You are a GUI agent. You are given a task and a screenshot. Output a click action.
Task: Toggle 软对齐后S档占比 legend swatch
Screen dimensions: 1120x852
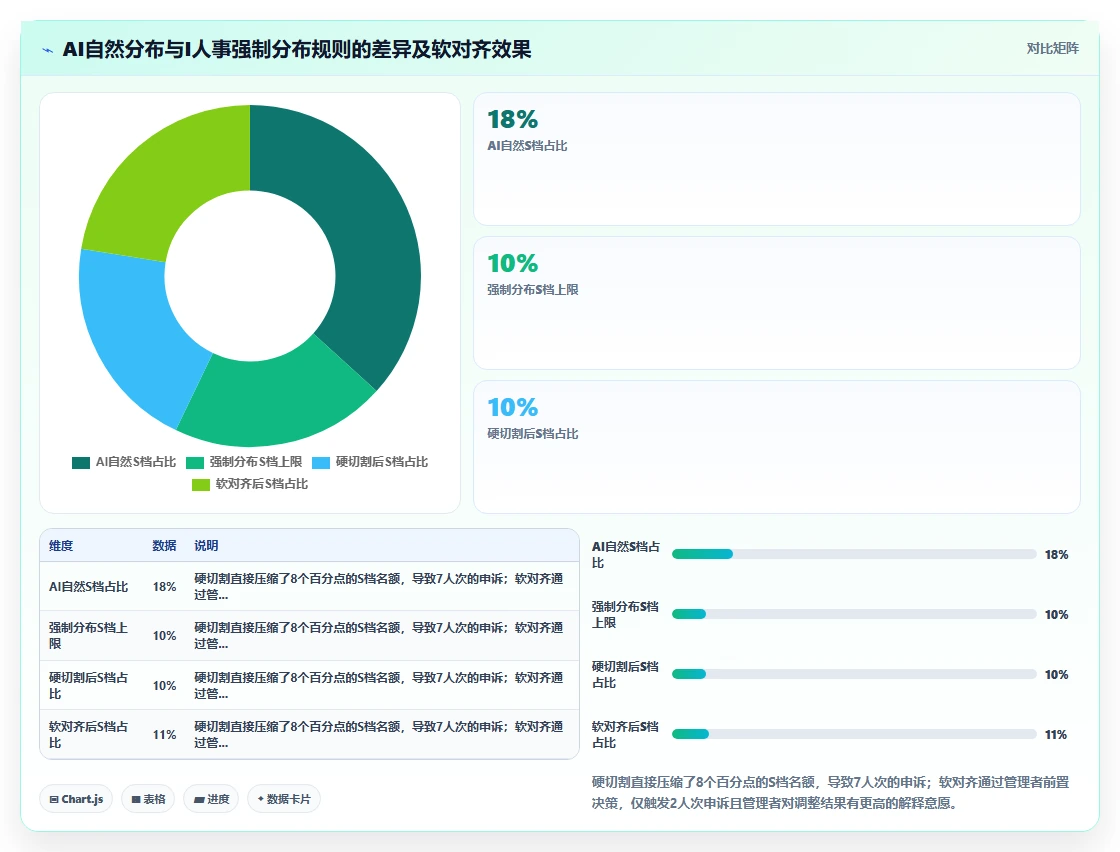(x=201, y=485)
